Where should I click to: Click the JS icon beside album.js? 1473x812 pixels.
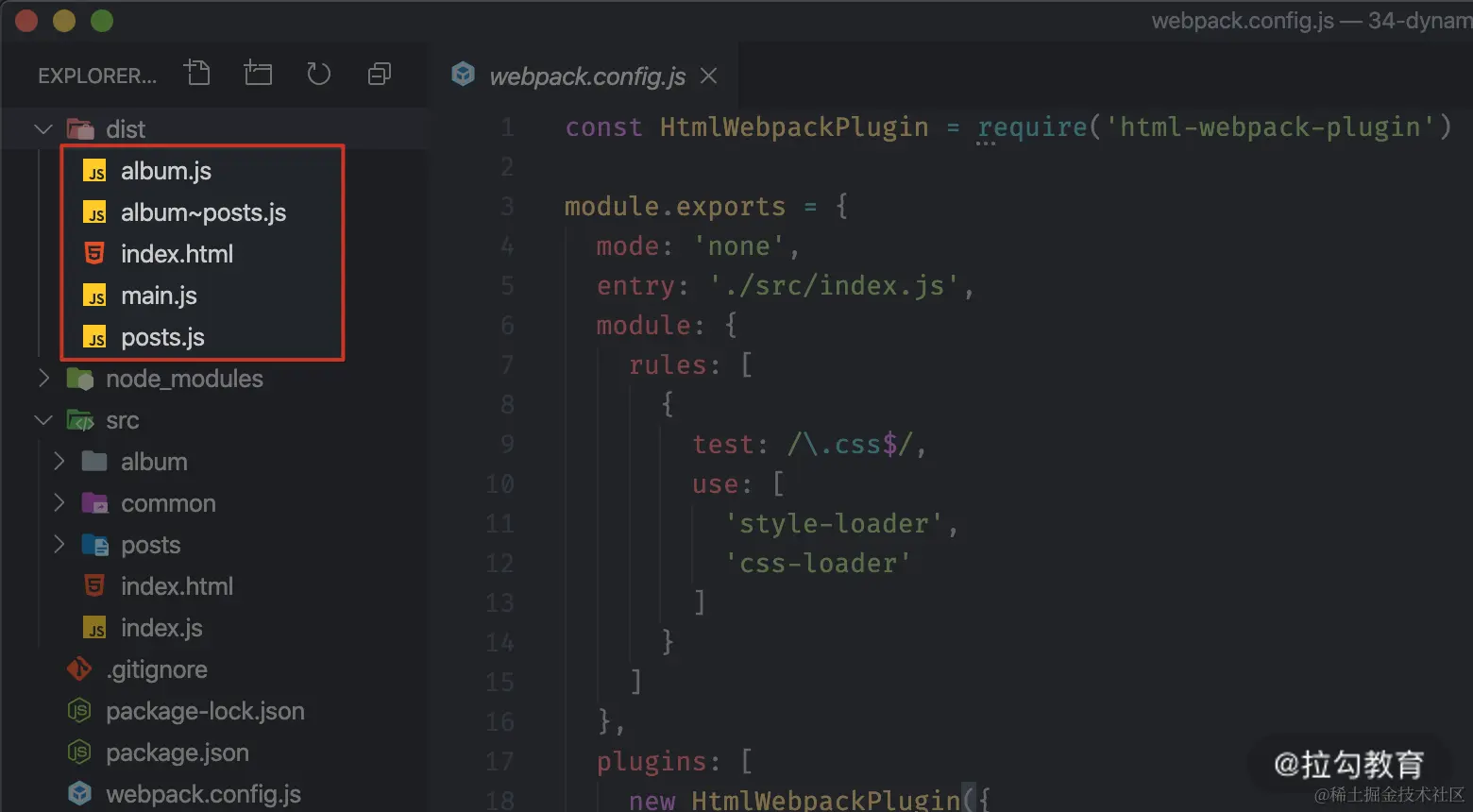point(94,171)
